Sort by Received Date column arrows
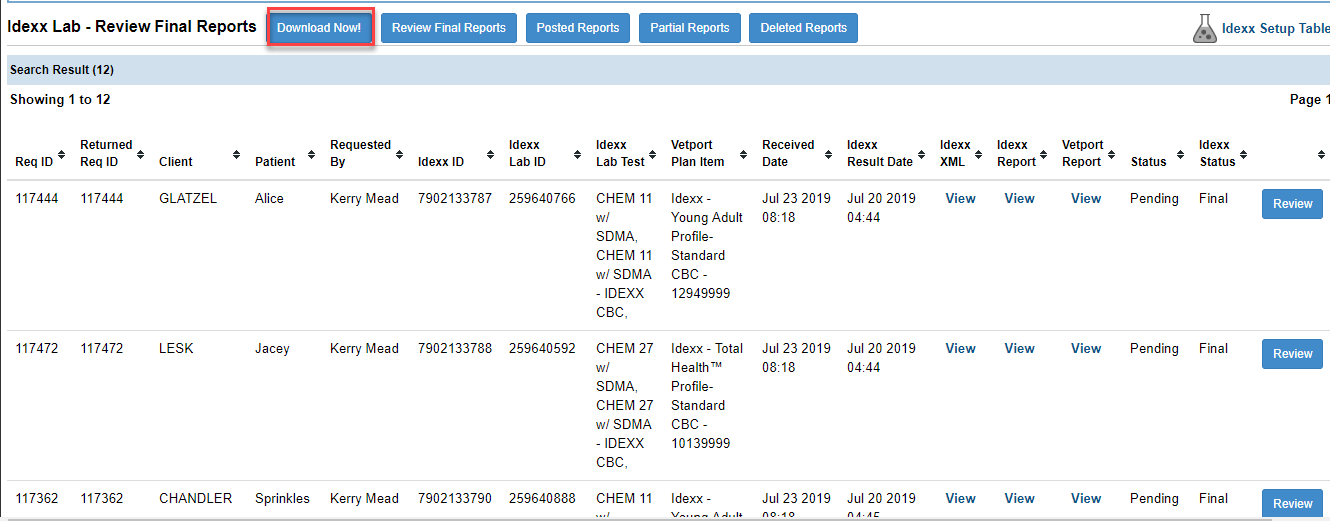This screenshot has width=1330, height=521. click(830, 155)
